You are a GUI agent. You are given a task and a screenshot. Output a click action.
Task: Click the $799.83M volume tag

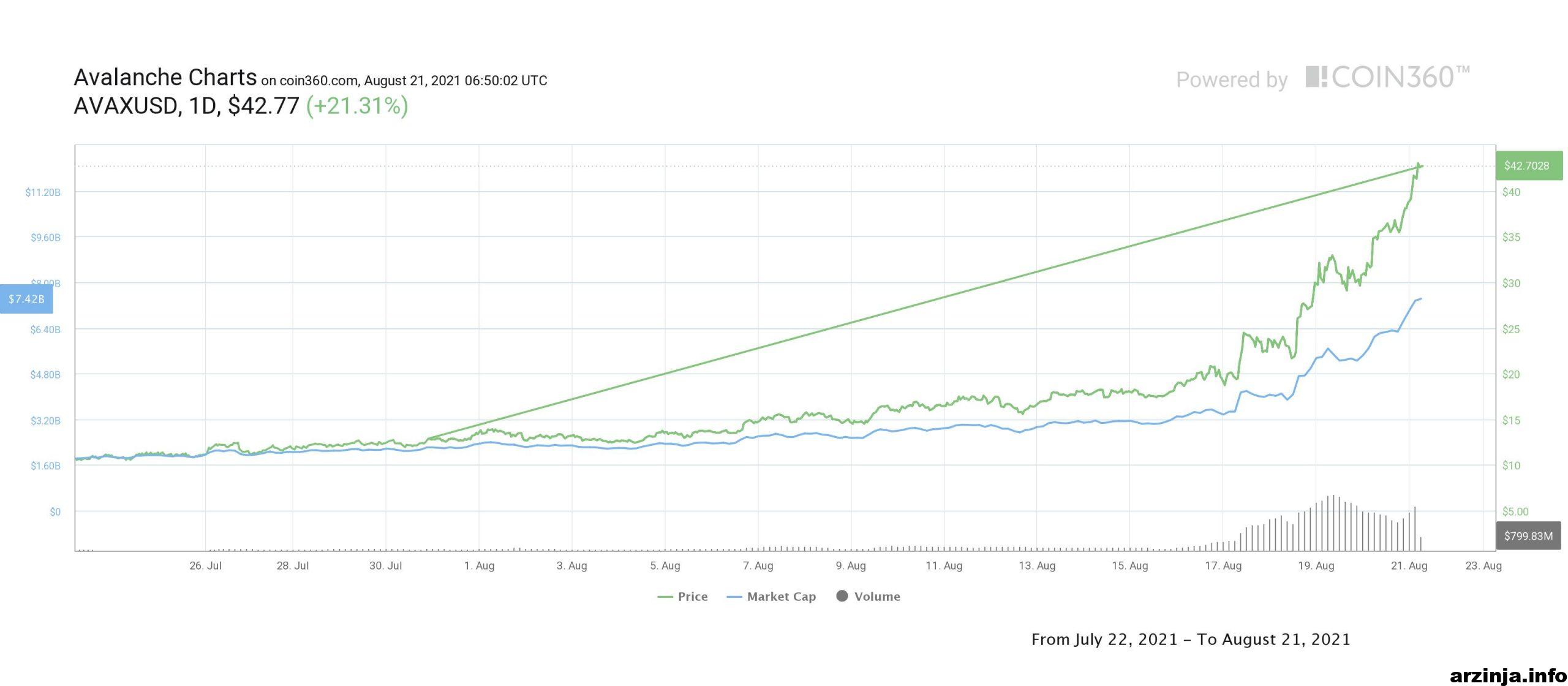point(1528,536)
